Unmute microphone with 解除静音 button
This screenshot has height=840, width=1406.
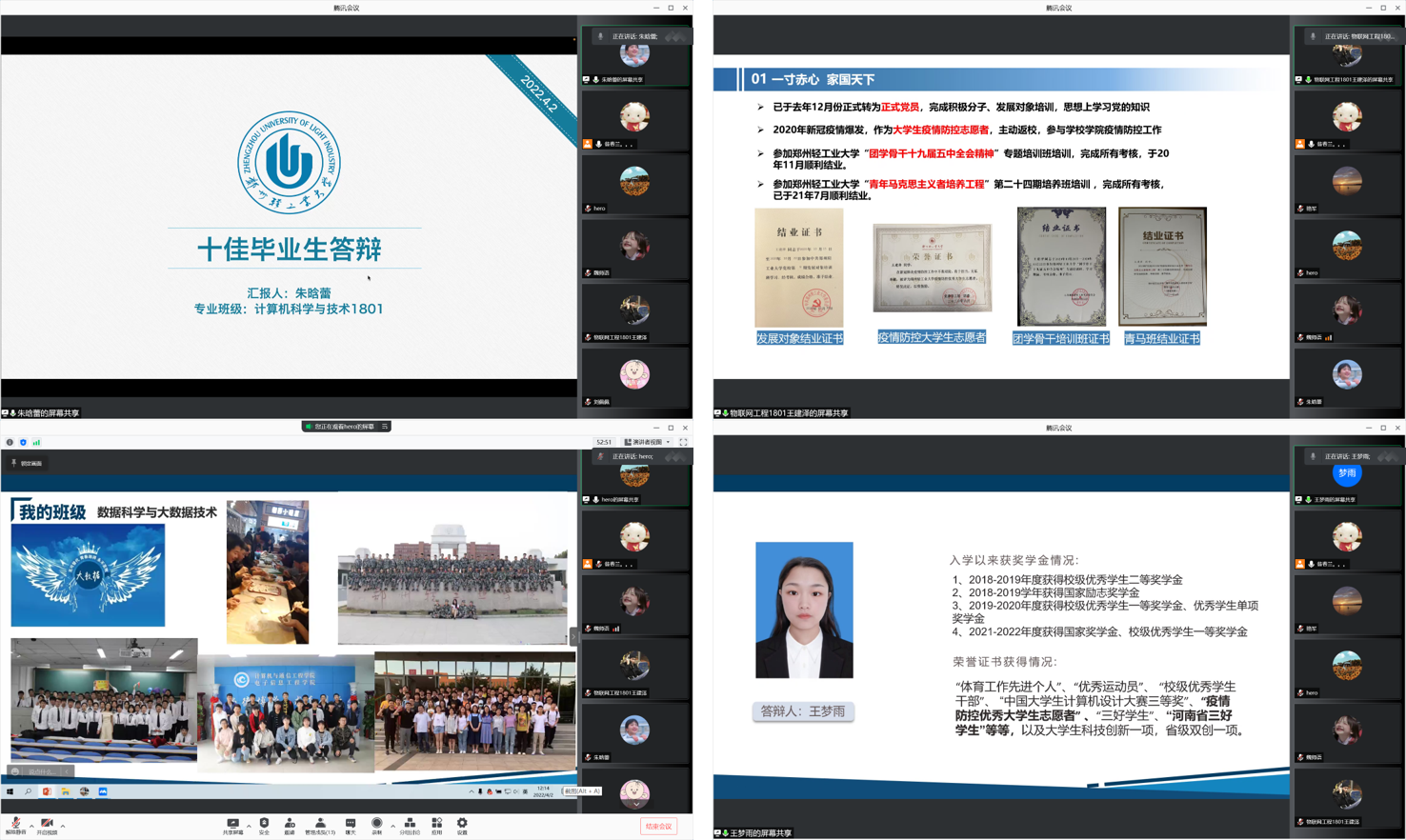click(x=15, y=825)
